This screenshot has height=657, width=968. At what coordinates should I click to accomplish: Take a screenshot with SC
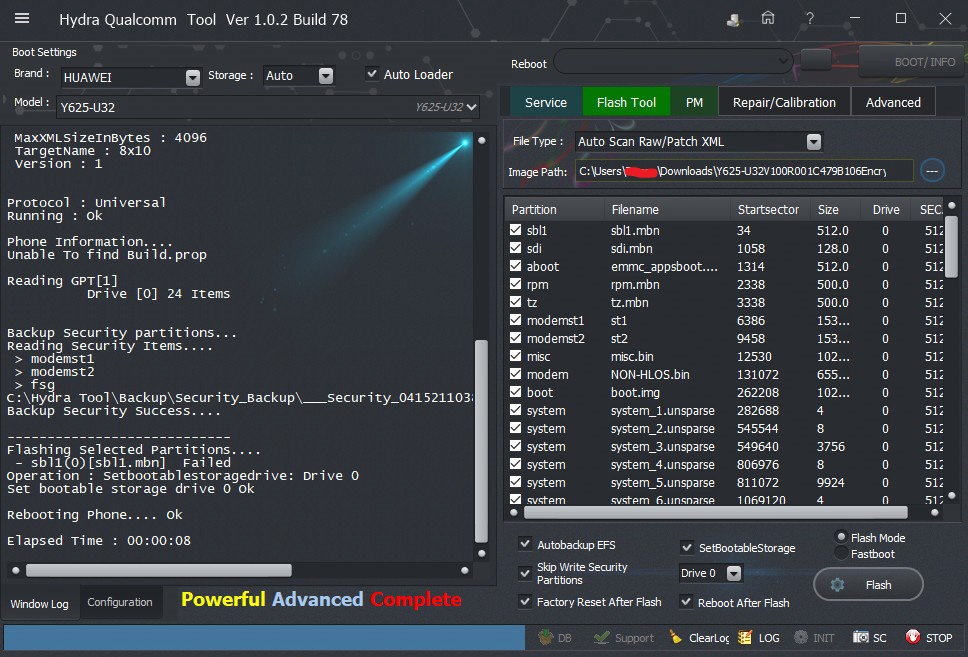click(870, 637)
